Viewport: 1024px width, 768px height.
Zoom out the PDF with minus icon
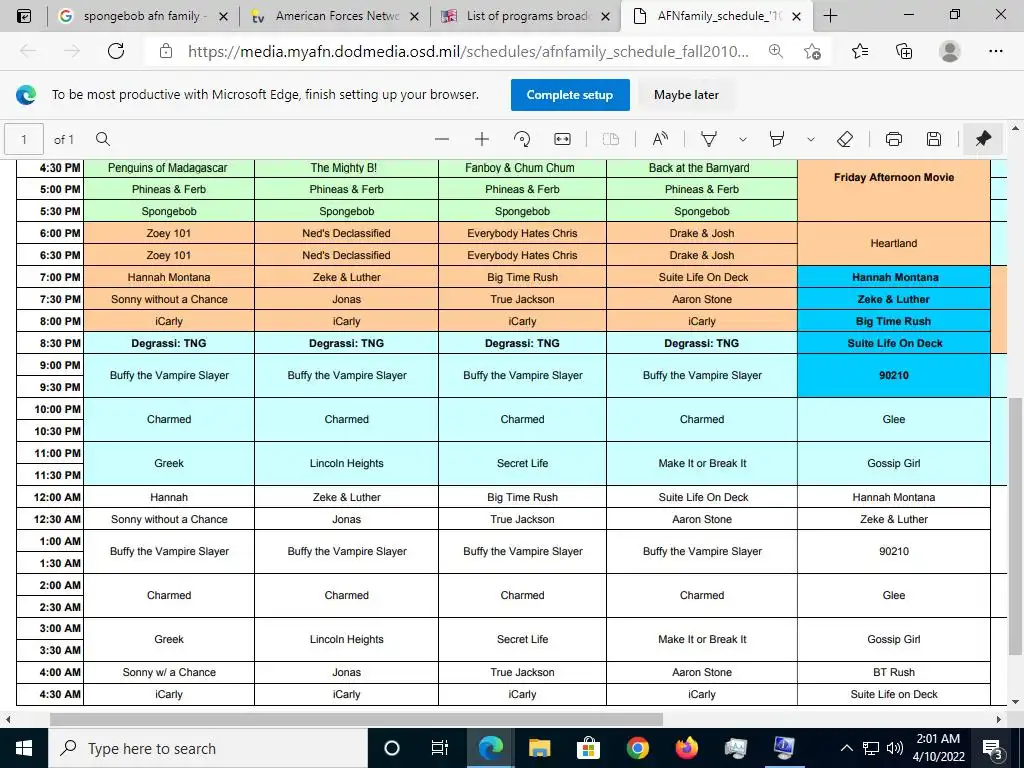pos(442,139)
